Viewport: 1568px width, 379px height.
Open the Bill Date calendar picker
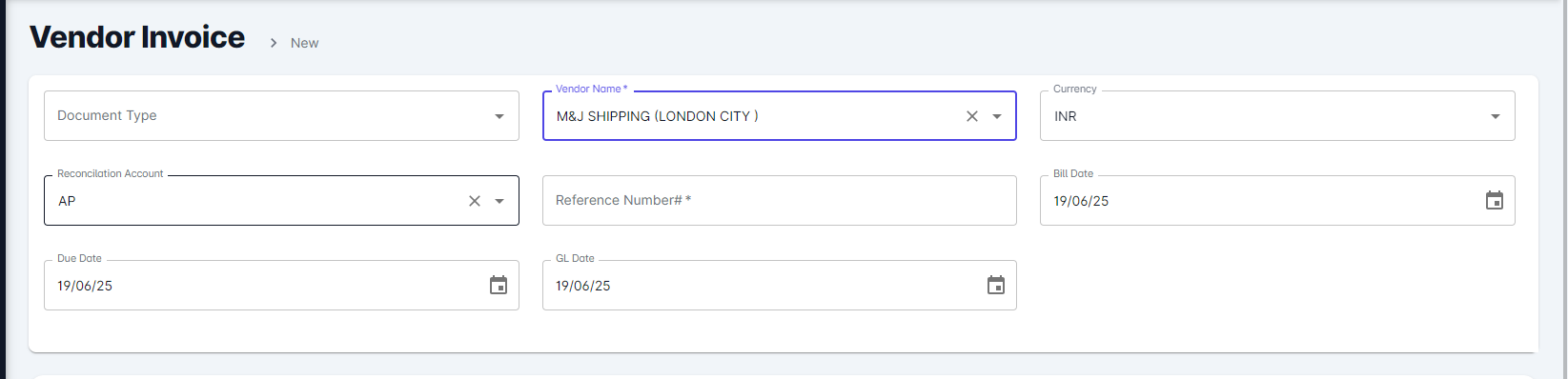(1495, 200)
